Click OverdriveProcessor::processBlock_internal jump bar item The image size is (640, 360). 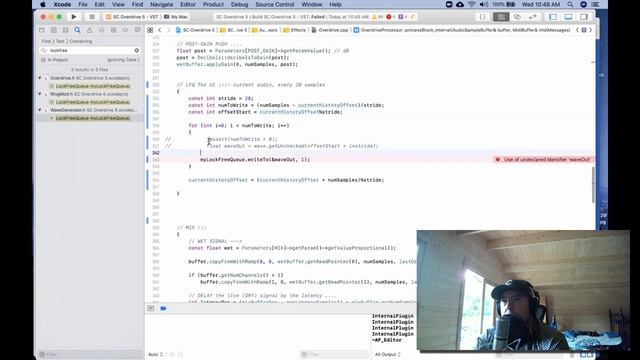[x=462, y=30]
